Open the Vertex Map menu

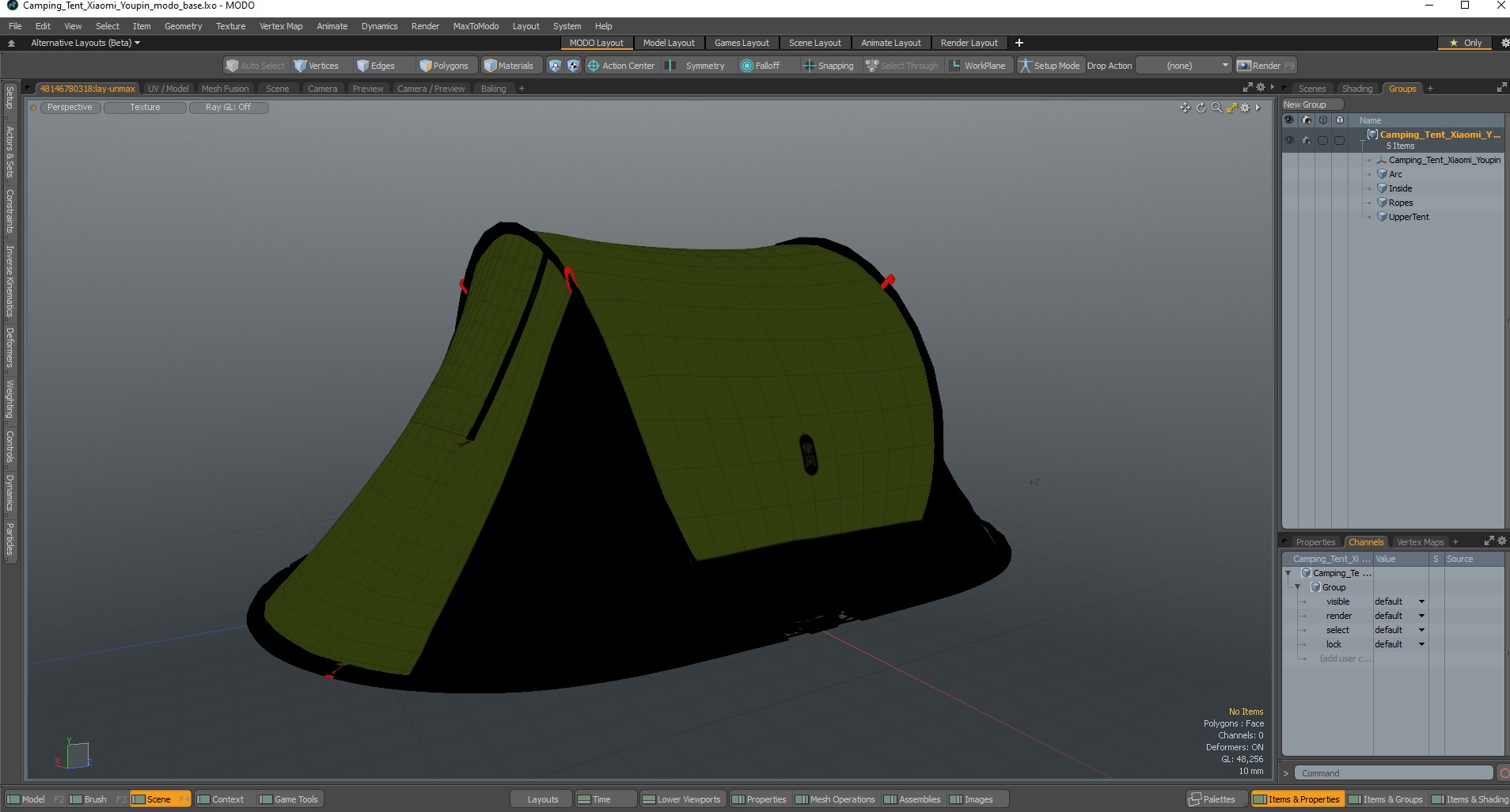pos(281,26)
